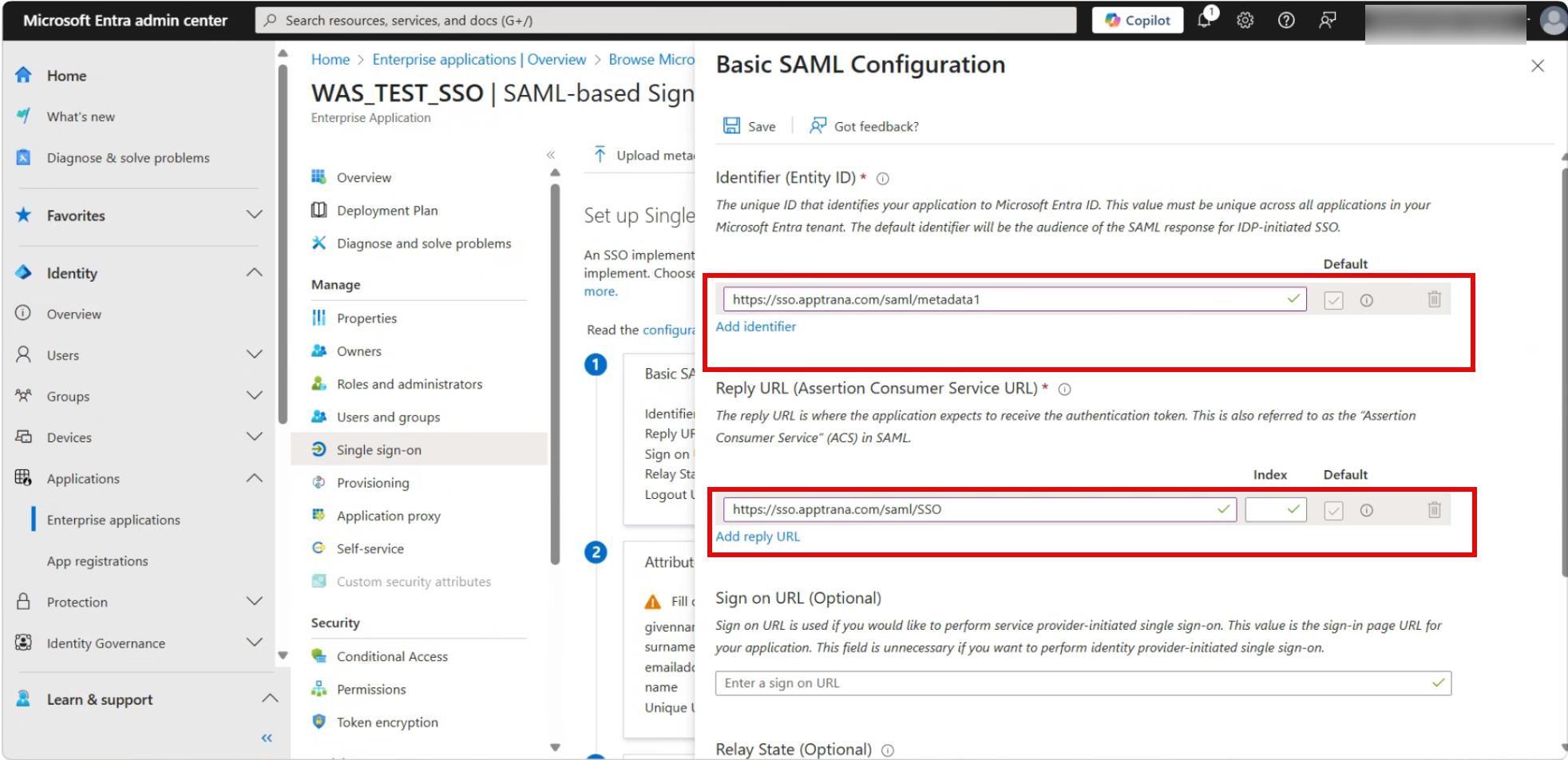Save the Basic SAML Configuration
This screenshot has width=1568, height=760.
tap(749, 126)
